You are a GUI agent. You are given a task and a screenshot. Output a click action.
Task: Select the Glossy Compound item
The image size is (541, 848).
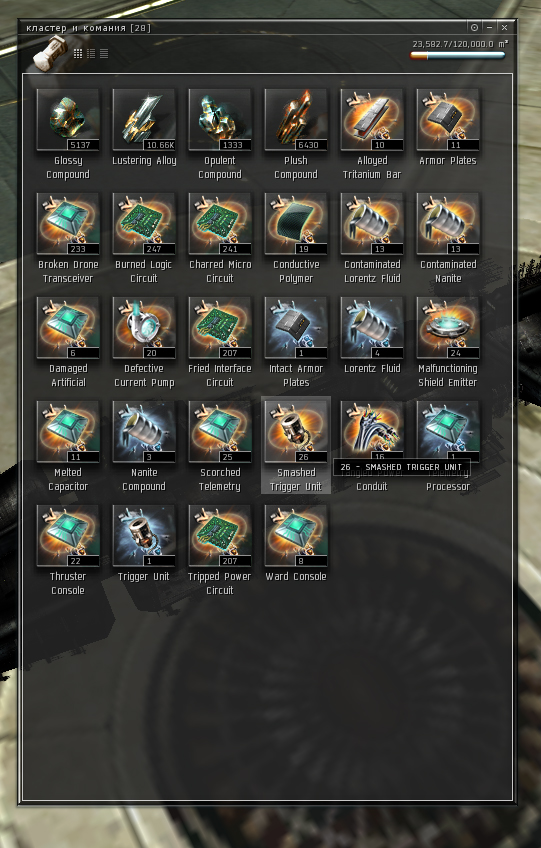[68, 120]
